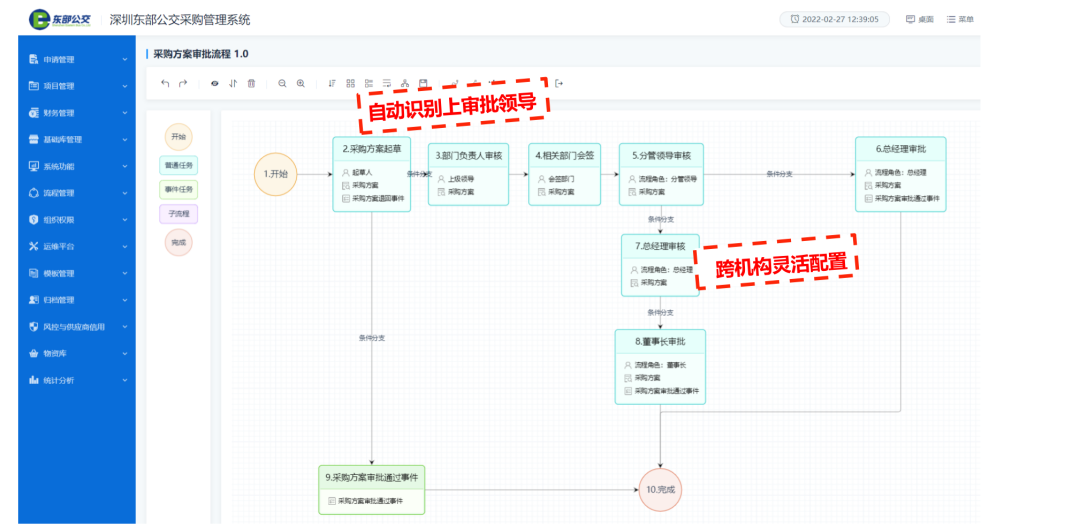Toggle the eye preview icon
Viewport: 1080px width, 528px height.
coord(214,83)
